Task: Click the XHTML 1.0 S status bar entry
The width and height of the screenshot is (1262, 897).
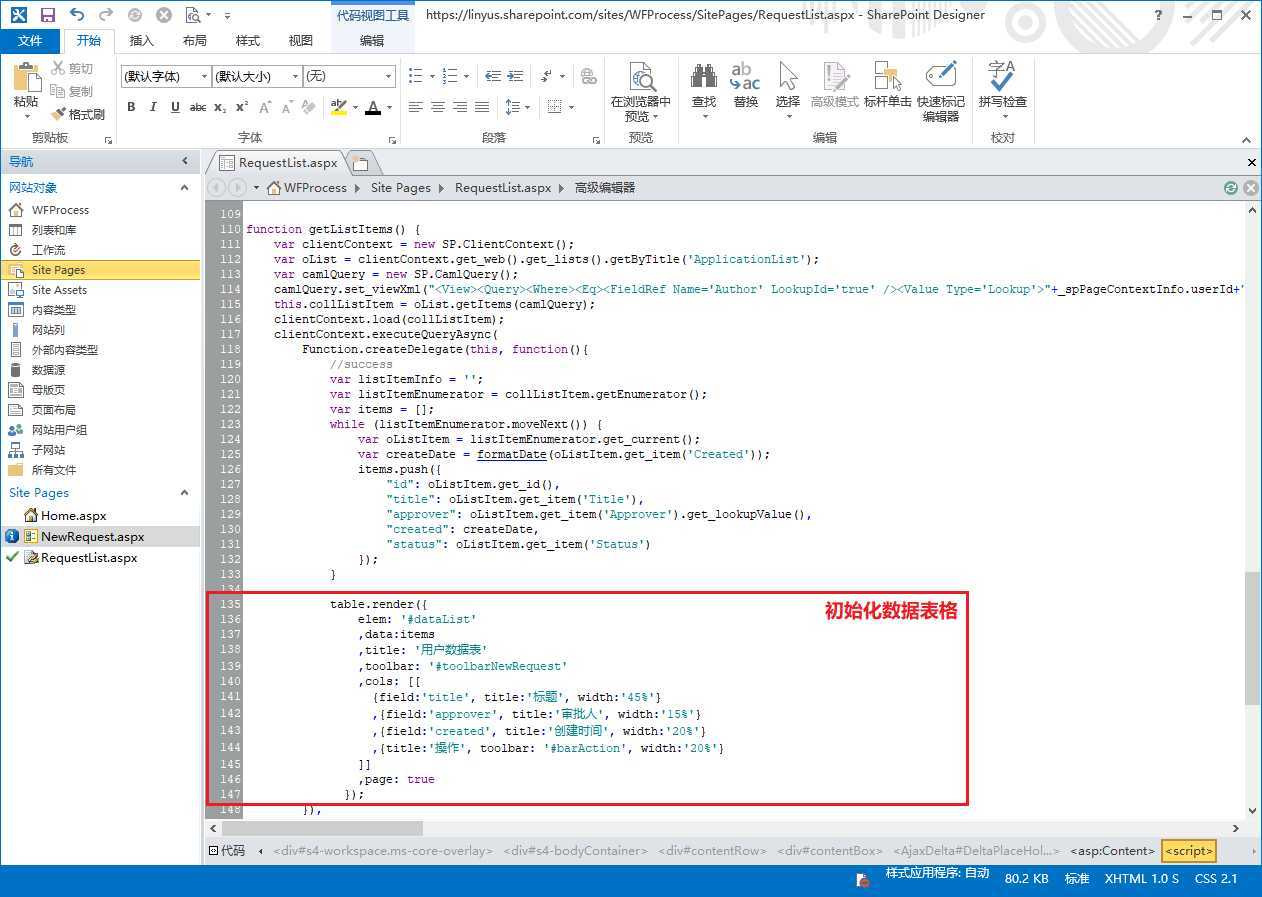Action: coord(1141,879)
